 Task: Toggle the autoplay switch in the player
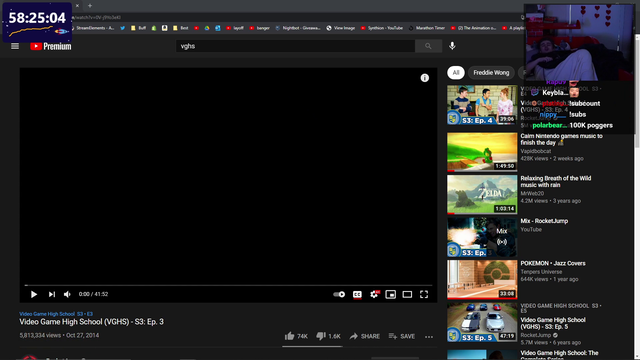coord(339,294)
